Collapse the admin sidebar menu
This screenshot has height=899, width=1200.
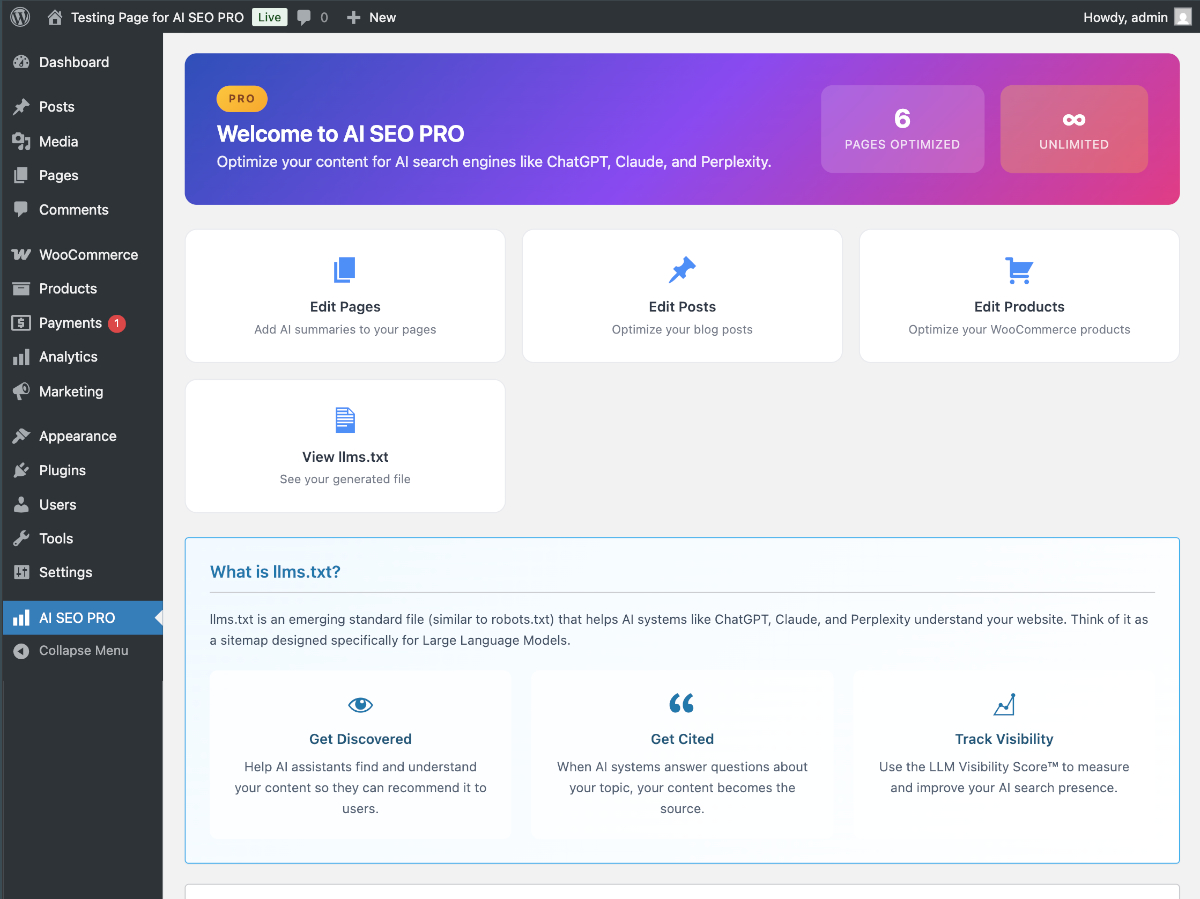(x=82, y=651)
